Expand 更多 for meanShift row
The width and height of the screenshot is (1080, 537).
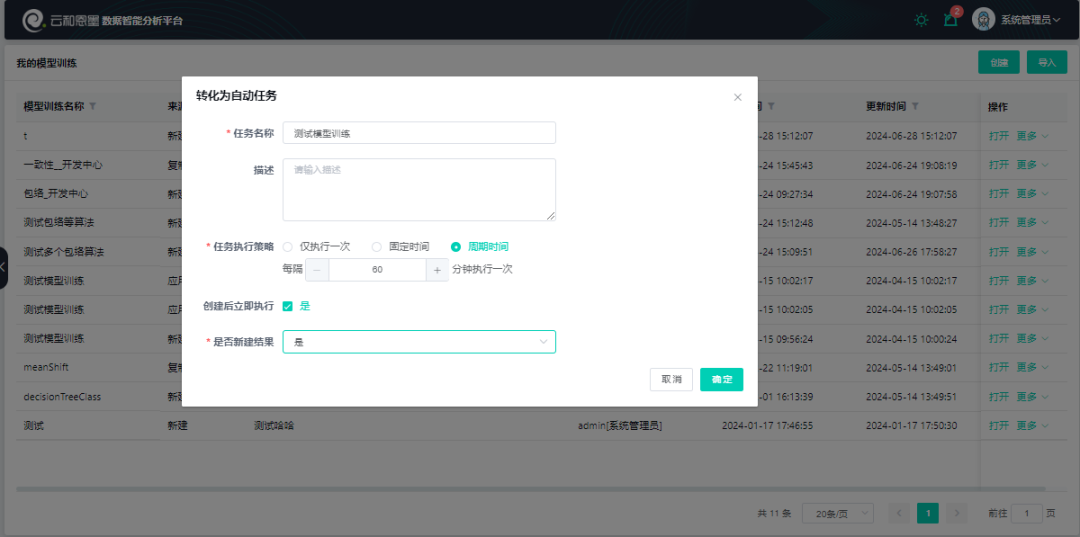[1032, 367]
